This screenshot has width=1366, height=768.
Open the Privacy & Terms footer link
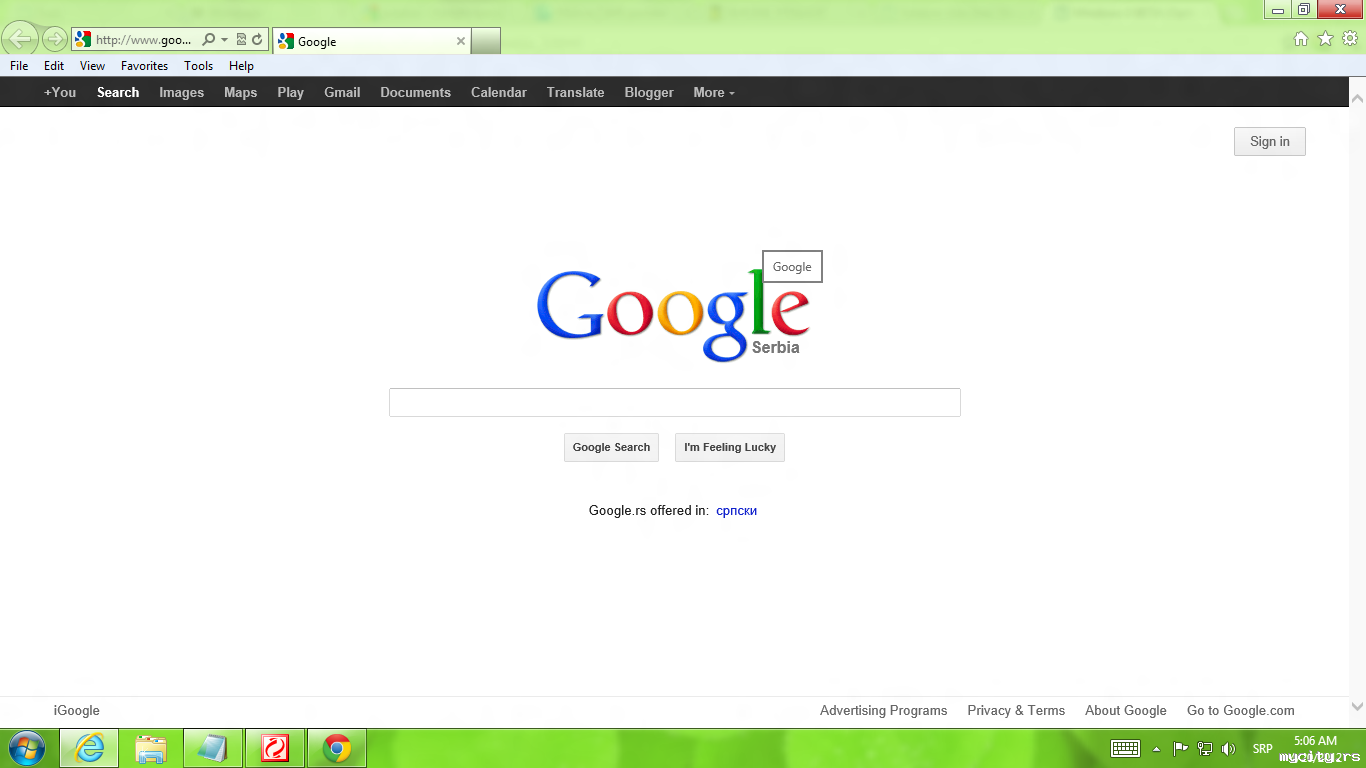coord(1016,710)
